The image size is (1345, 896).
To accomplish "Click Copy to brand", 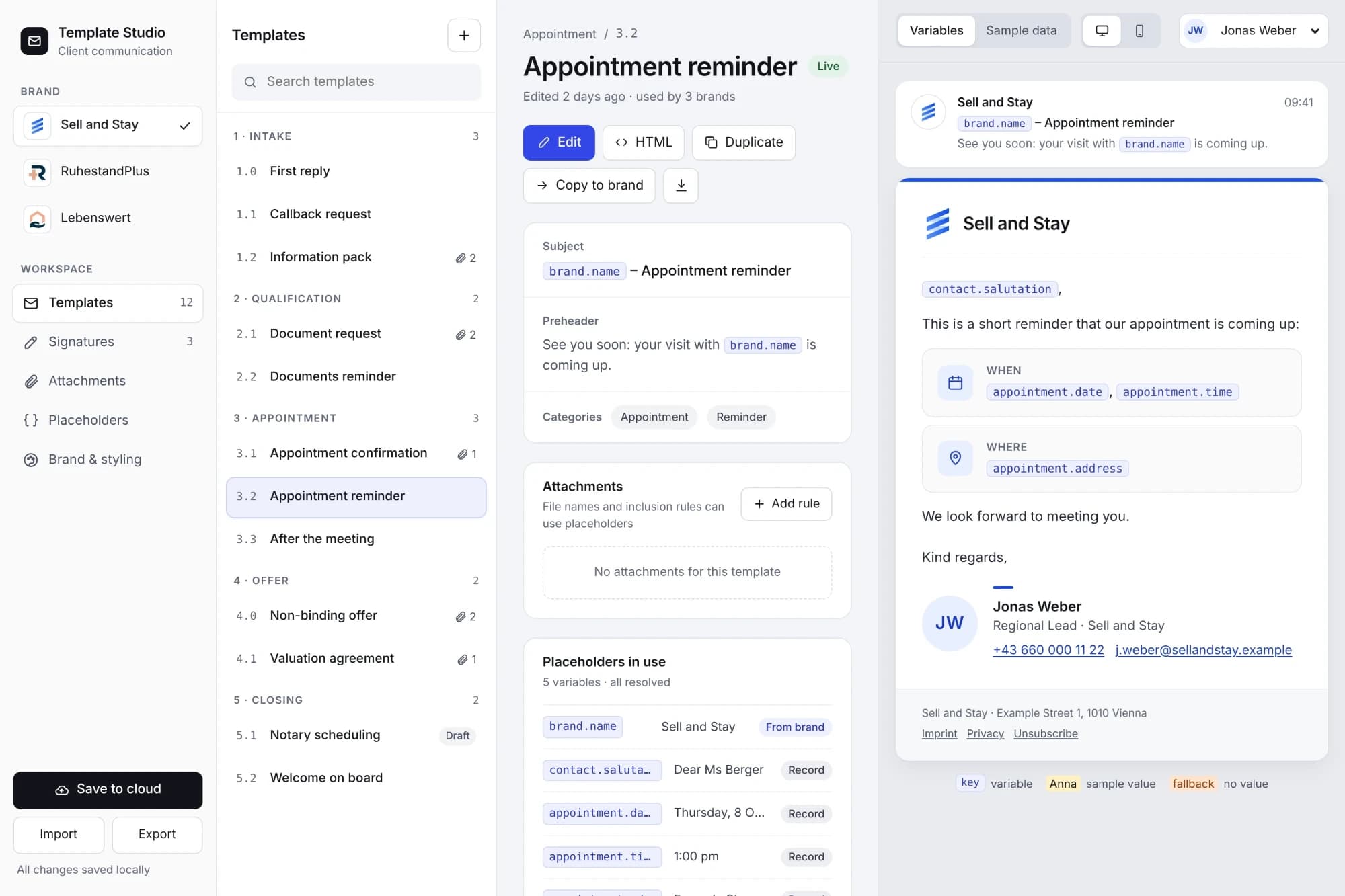I will point(589,186).
